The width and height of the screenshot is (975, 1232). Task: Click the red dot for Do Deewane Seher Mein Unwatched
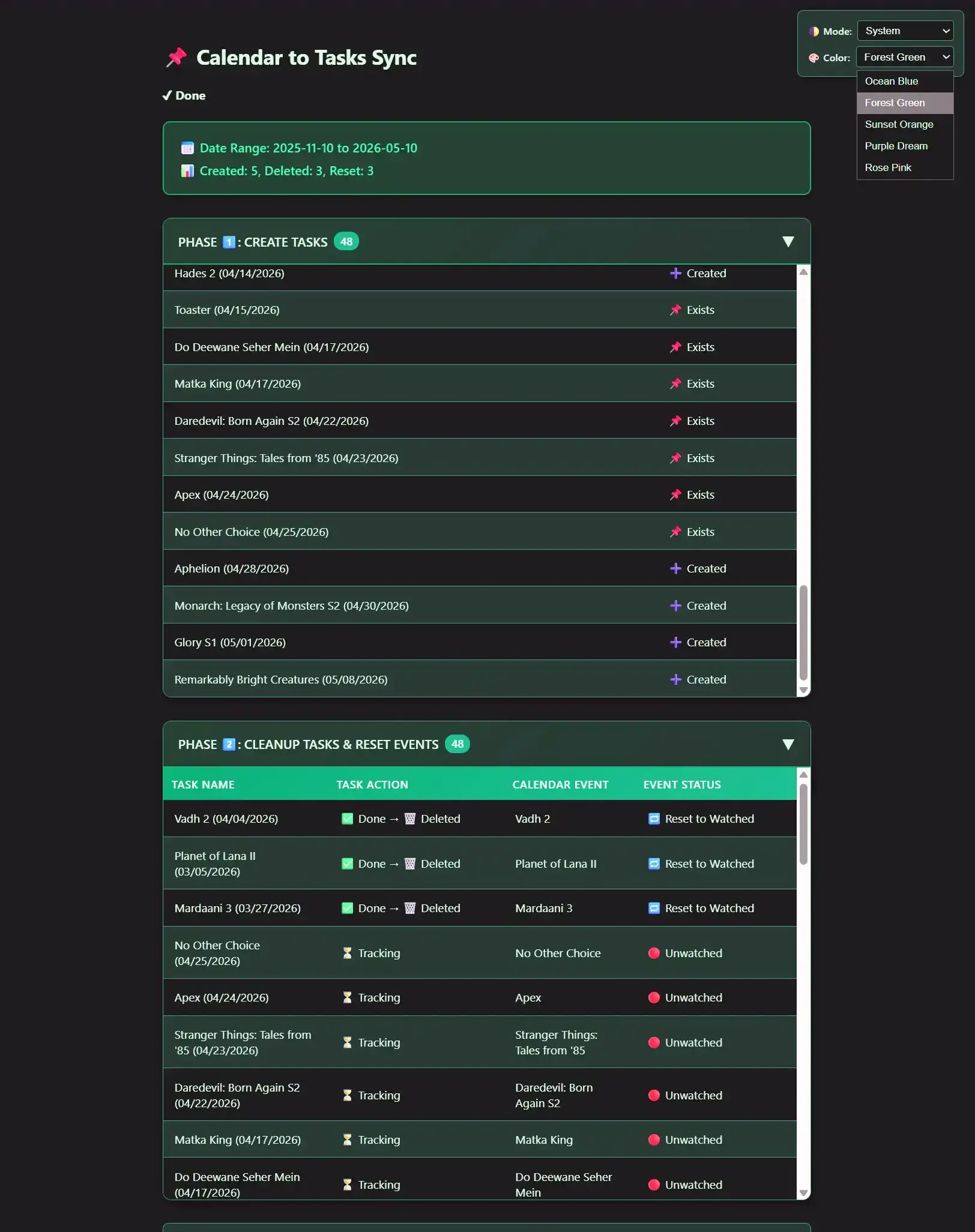click(x=654, y=1185)
